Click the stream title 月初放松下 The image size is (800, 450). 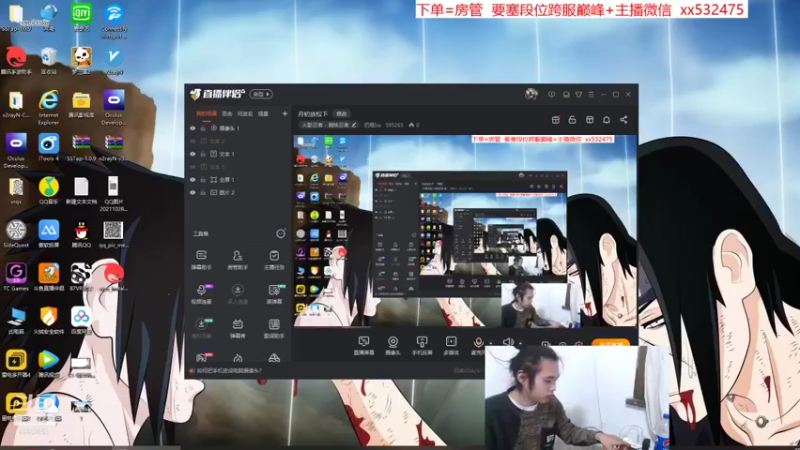point(312,114)
